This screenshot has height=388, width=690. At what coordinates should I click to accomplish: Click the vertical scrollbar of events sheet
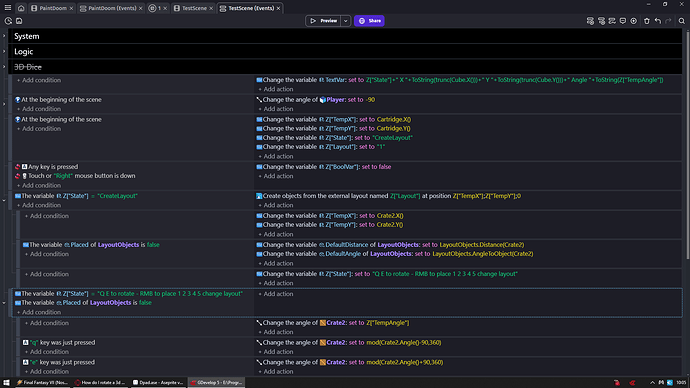tap(687, 145)
